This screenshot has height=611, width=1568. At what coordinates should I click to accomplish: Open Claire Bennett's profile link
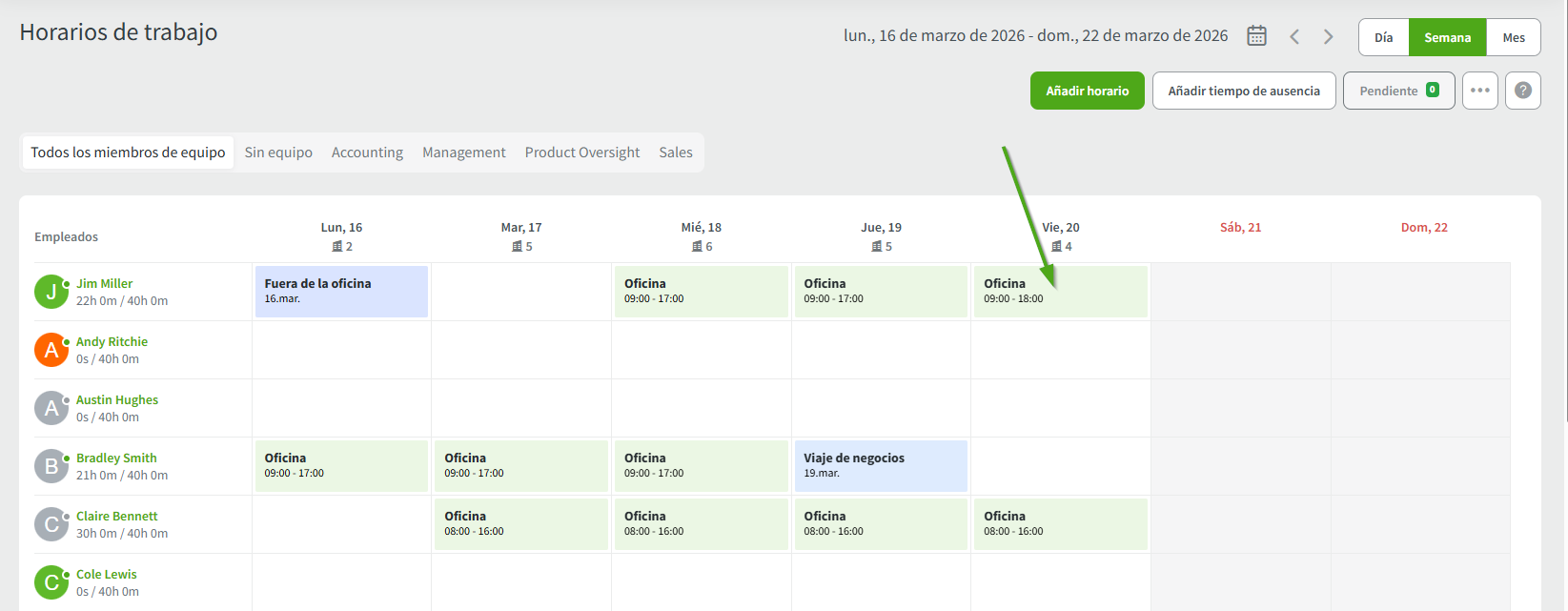tap(116, 516)
